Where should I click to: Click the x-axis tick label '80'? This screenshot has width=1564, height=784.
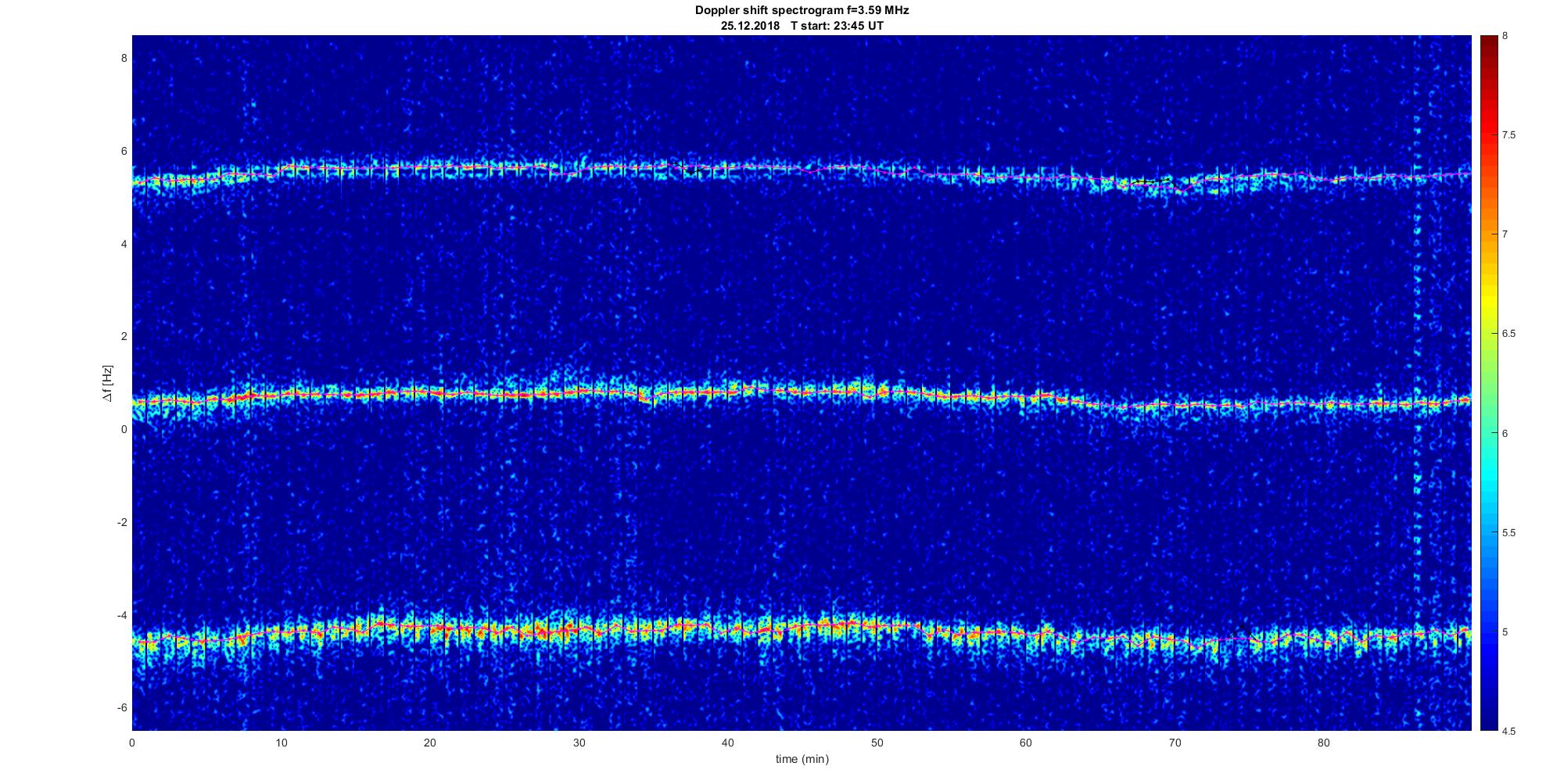1323,743
